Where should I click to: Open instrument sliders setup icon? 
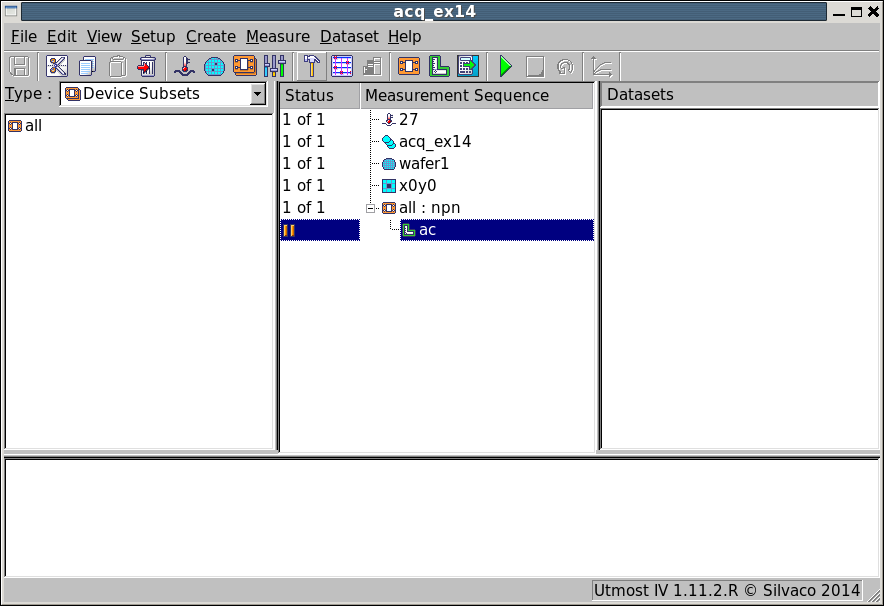(275, 67)
